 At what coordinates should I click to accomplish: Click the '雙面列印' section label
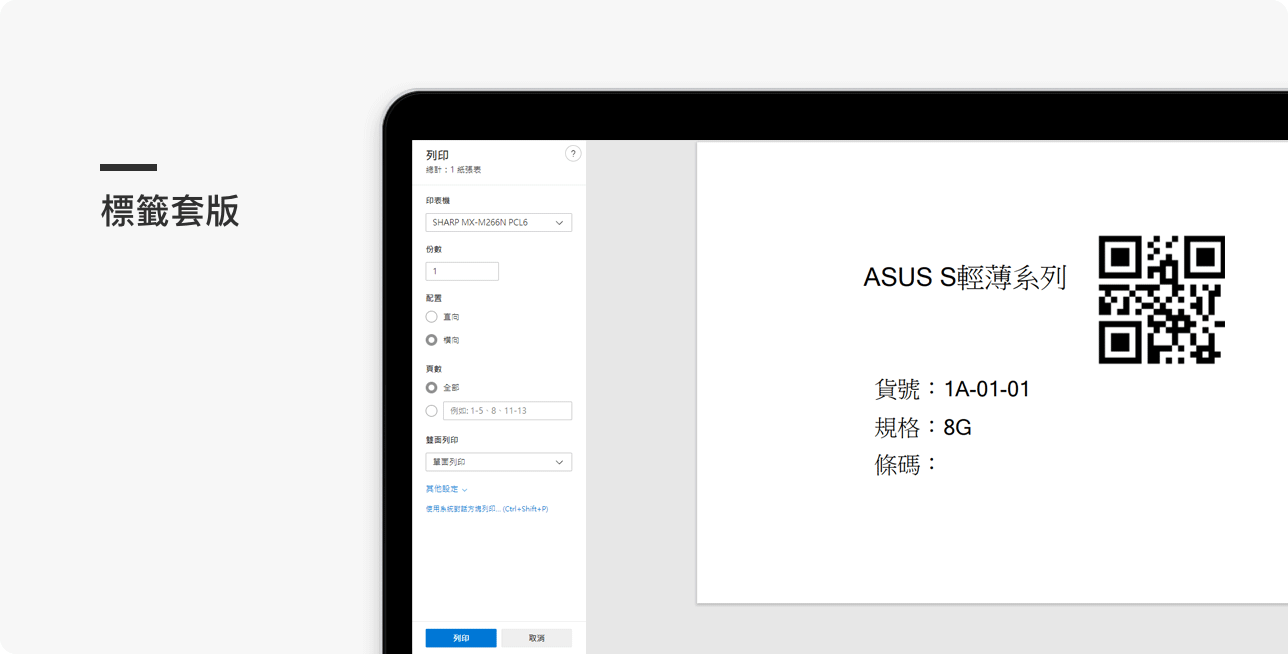point(442,440)
